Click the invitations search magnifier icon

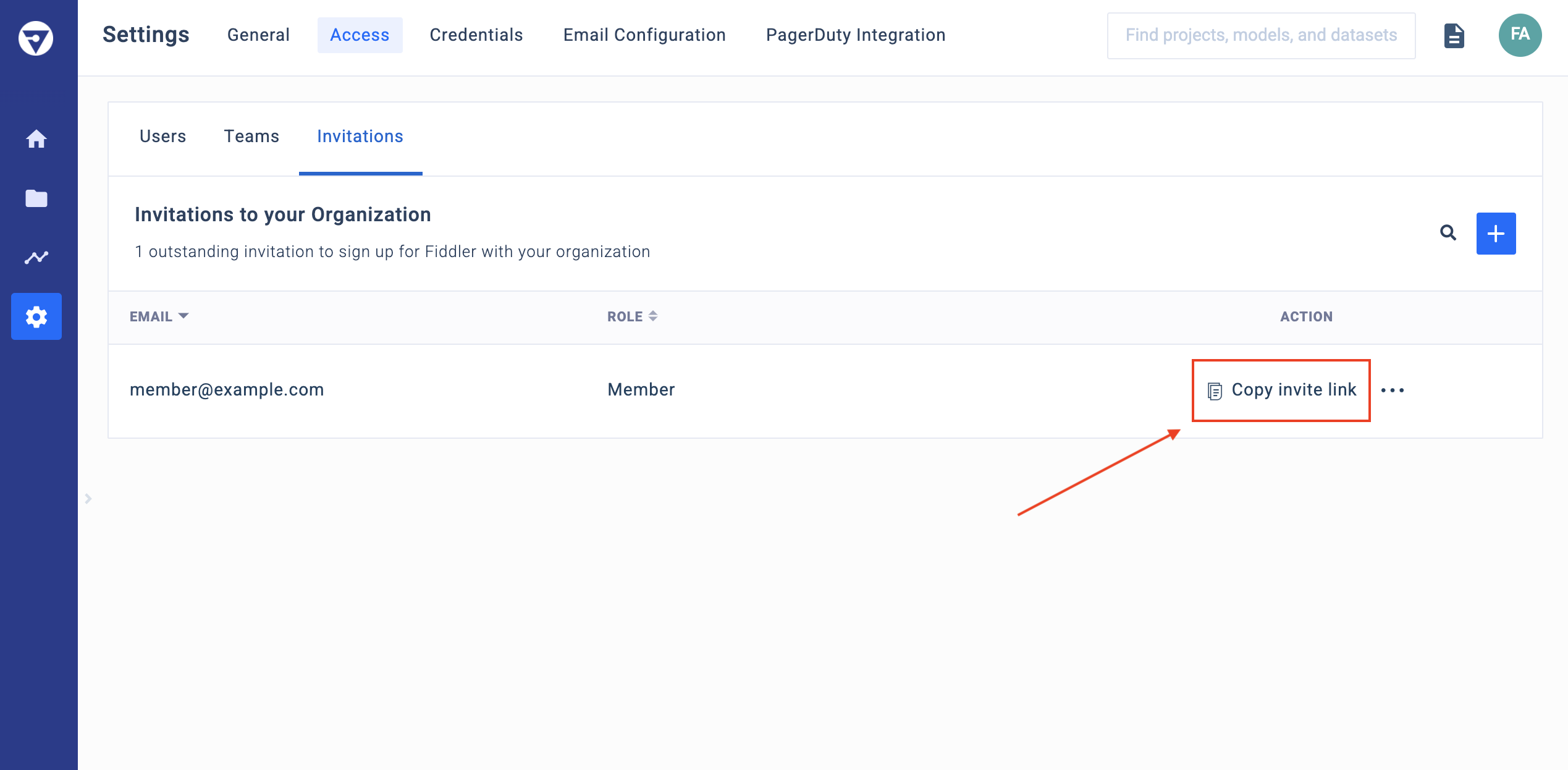(x=1448, y=233)
